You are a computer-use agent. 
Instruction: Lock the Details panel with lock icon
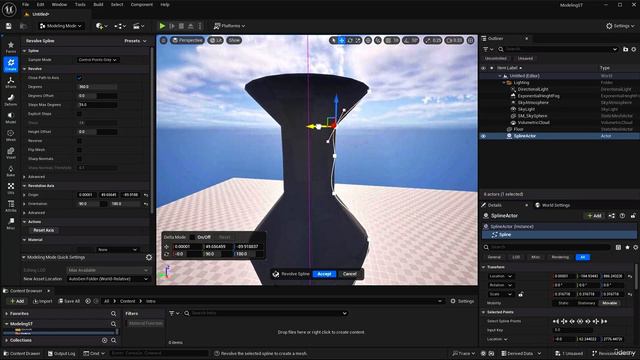coord(633,216)
